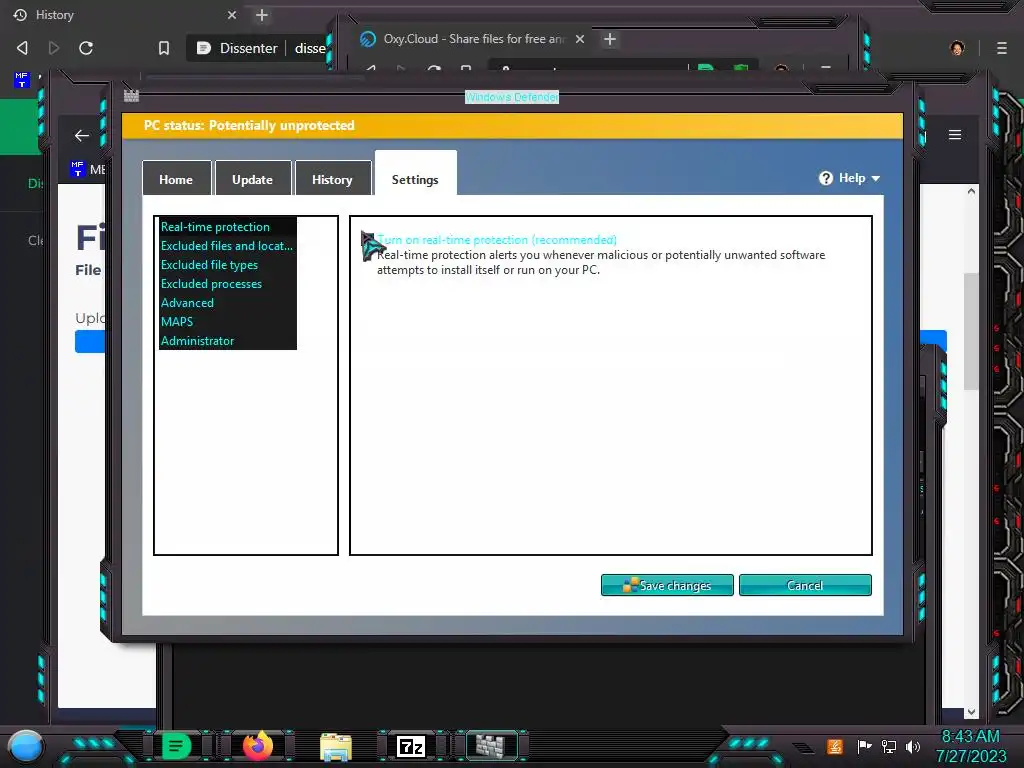Viewport: 1024px width, 768px height.
Task: Click the Windows Start orb
Action: pyautogui.click(x=26, y=746)
